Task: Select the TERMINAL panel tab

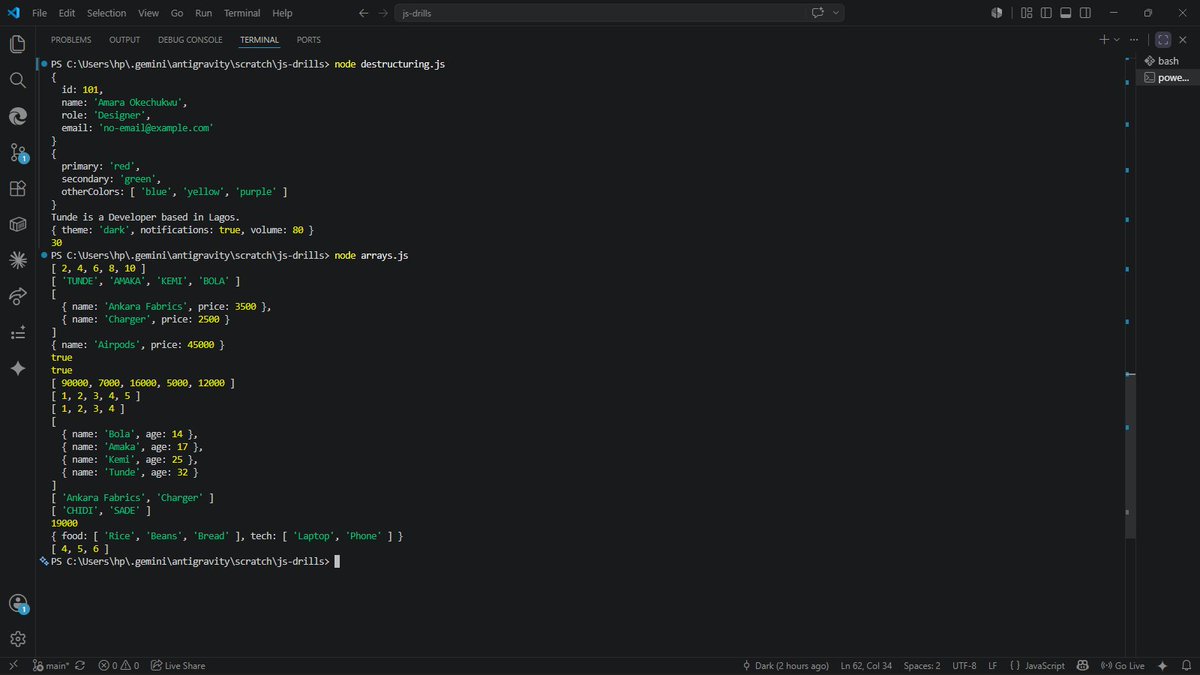Action: [x=260, y=40]
